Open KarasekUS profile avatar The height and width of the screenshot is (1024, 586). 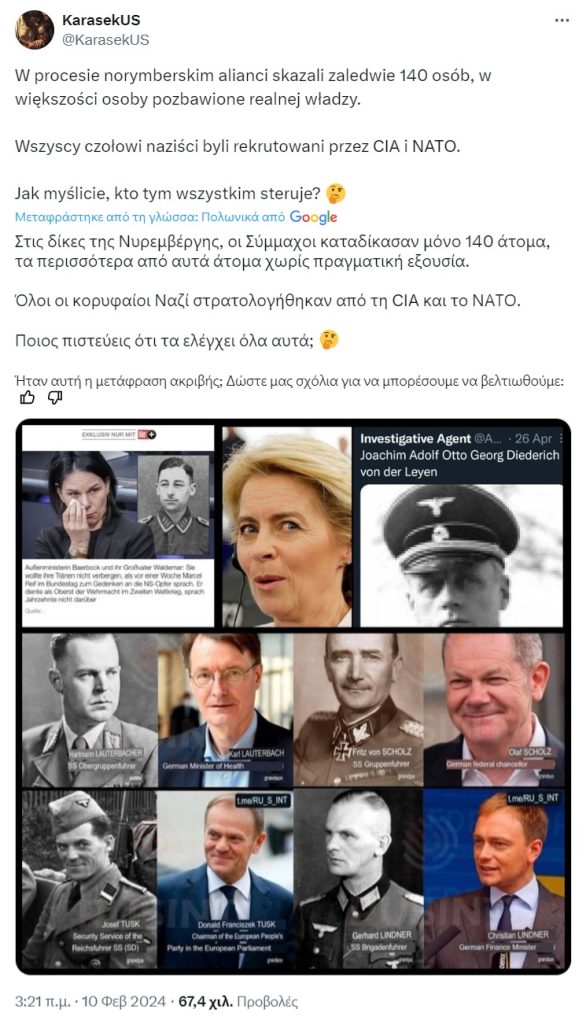[34, 30]
